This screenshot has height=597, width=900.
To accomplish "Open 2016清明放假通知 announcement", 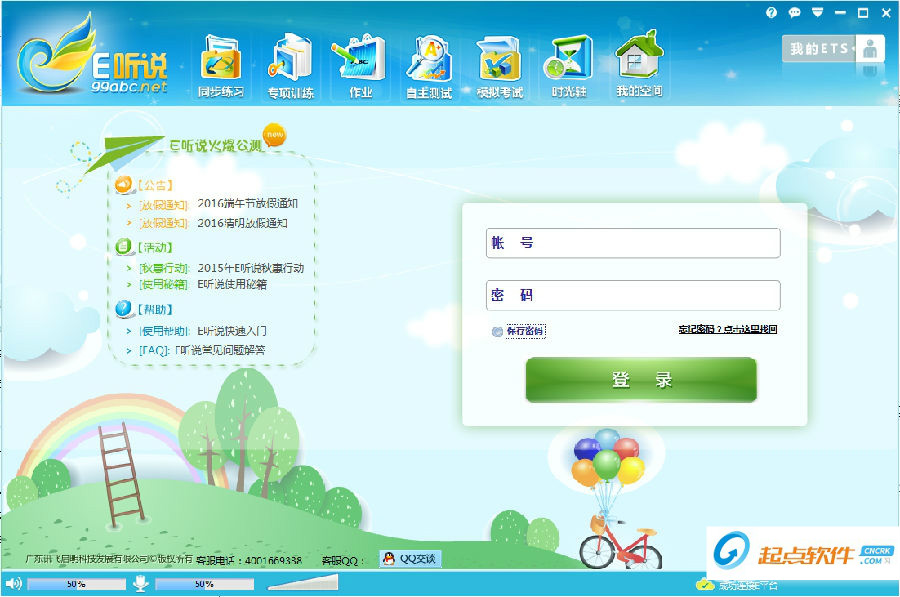I will [x=242, y=223].
